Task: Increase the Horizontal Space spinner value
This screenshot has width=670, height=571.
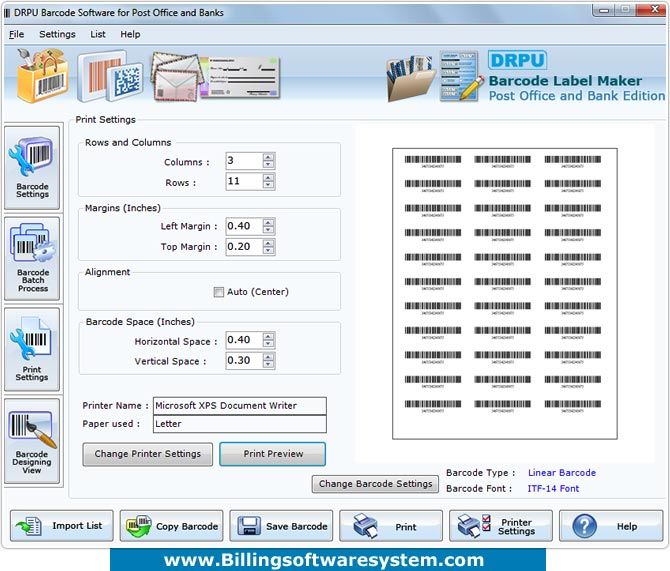Action: pyautogui.click(x=268, y=336)
